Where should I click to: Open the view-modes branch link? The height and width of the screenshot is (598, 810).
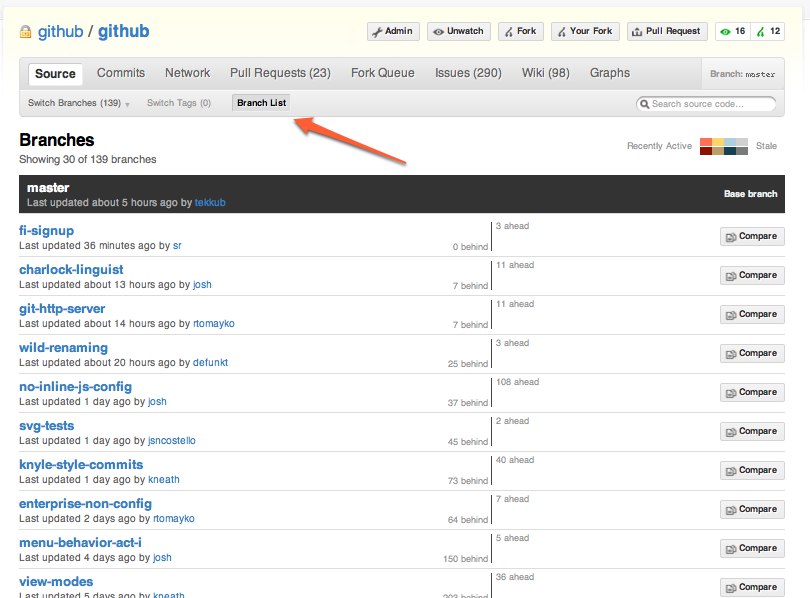tap(56, 581)
